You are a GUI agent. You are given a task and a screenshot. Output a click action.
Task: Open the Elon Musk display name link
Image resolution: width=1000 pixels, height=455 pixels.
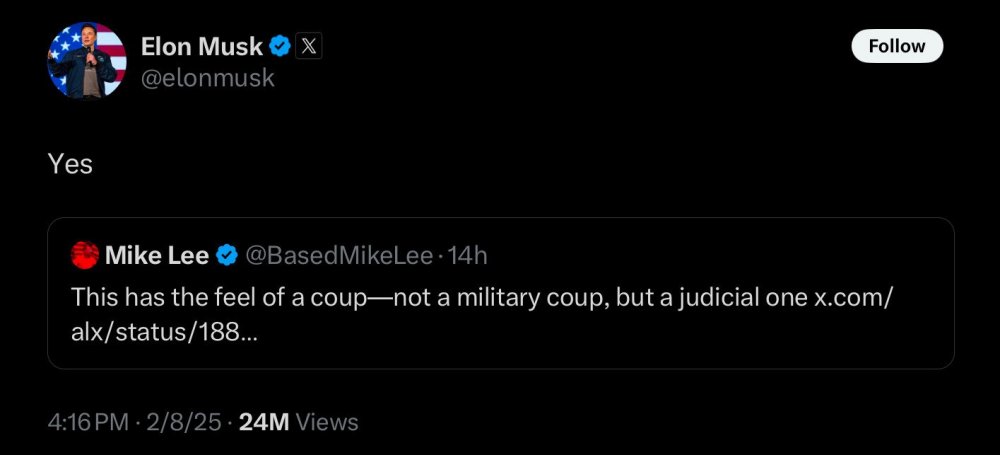point(201,46)
